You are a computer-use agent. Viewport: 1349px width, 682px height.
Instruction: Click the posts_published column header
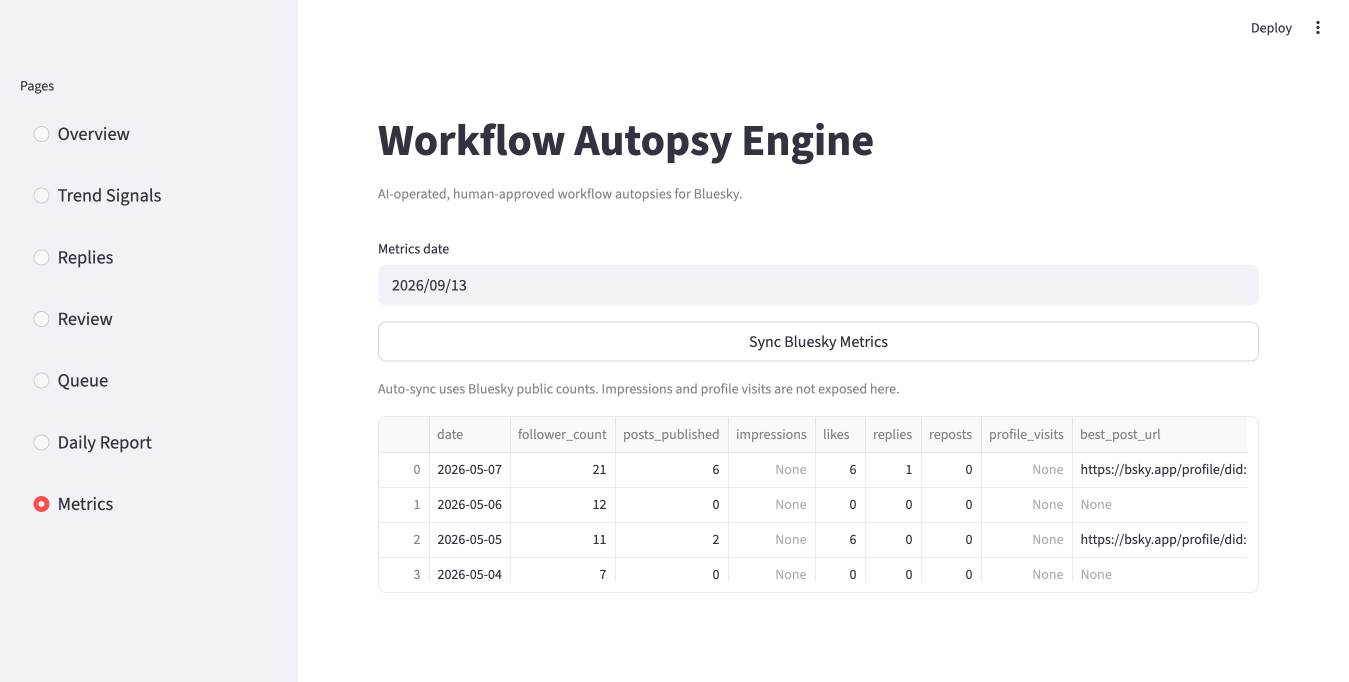tap(671, 435)
